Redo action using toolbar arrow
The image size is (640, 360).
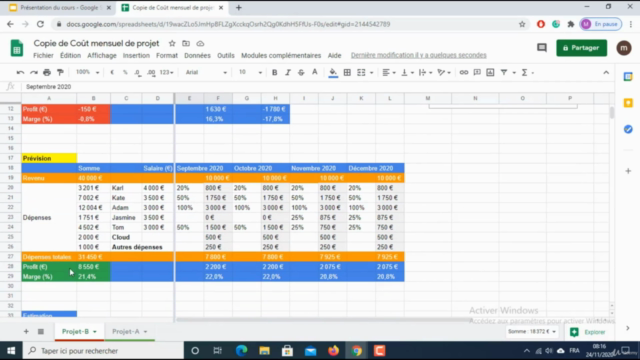point(33,72)
